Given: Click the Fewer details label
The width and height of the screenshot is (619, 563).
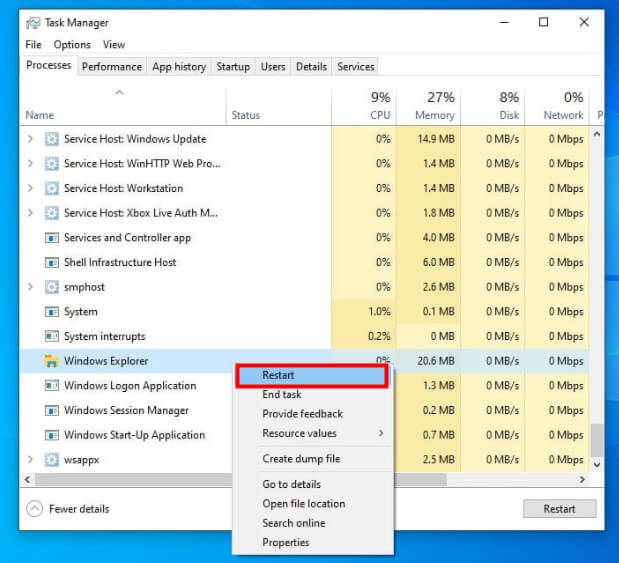Looking at the screenshot, I should (79, 509).
